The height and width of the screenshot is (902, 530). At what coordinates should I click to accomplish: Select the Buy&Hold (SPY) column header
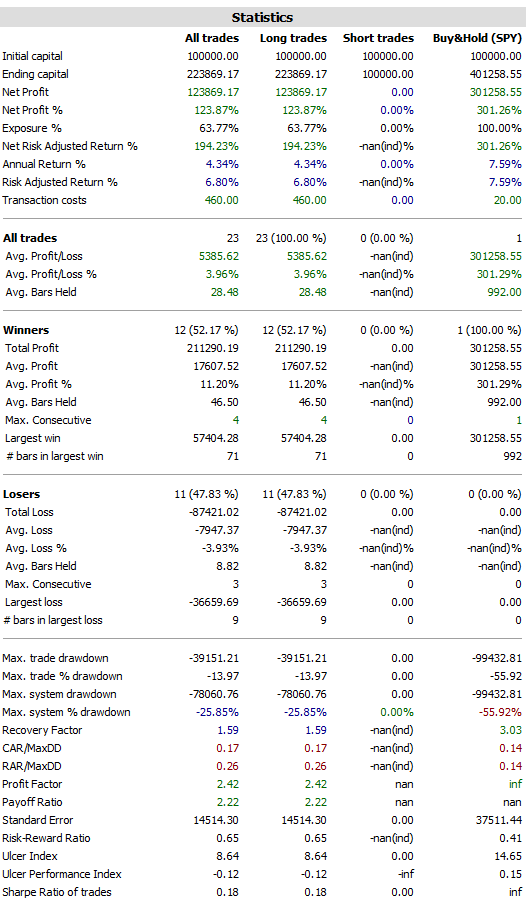pyautogui.click(x=477, y=39)
